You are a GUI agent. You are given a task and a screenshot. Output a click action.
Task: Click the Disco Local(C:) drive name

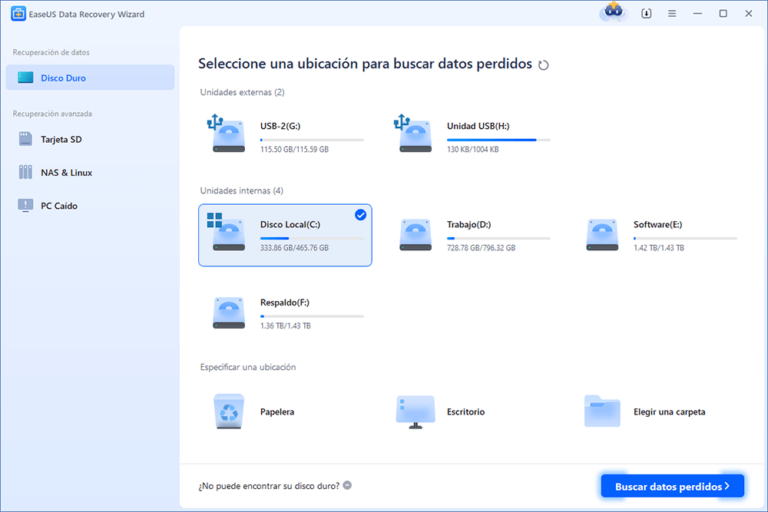(x=290, y=224)
